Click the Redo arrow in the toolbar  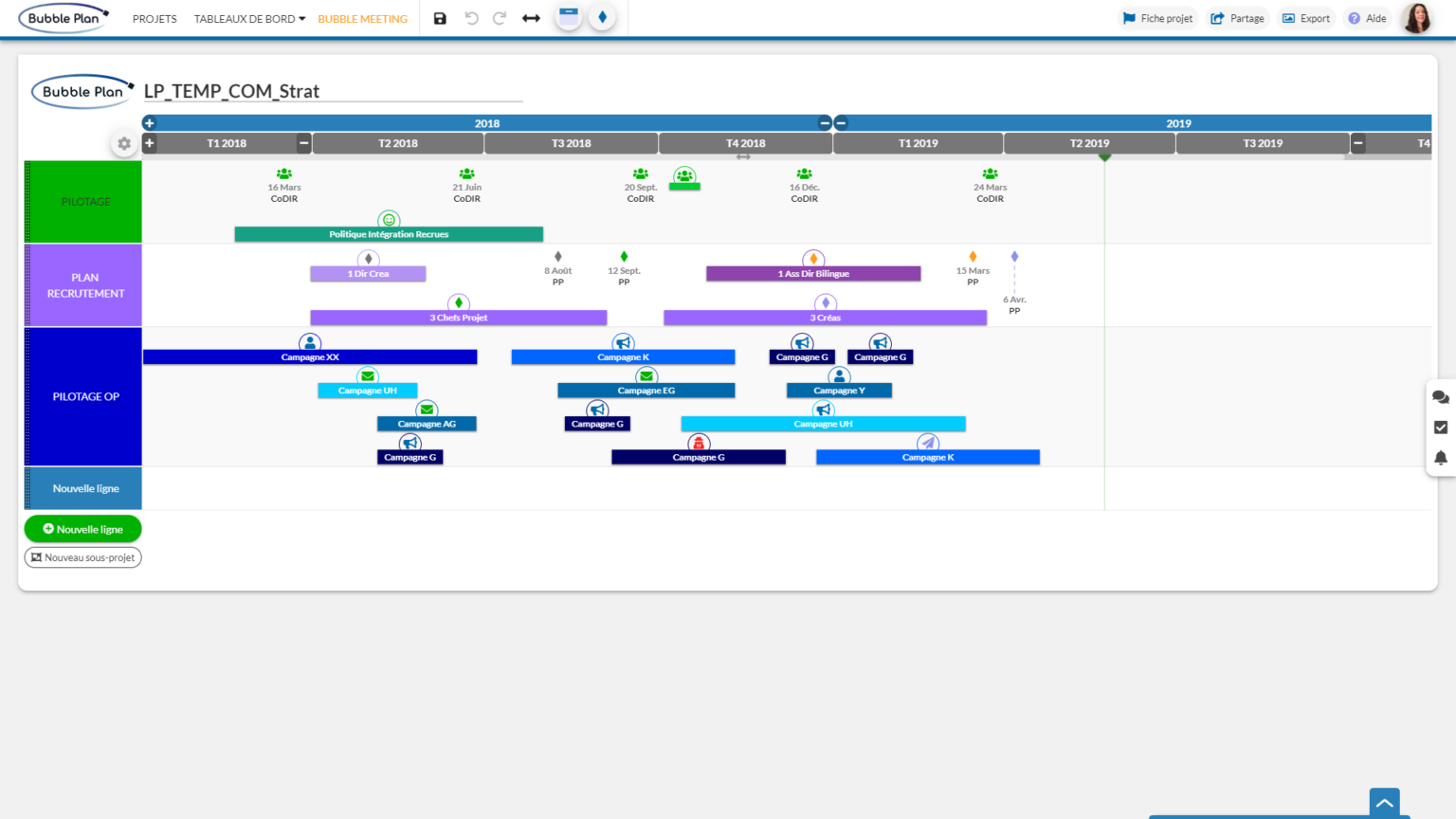[500, 18]
